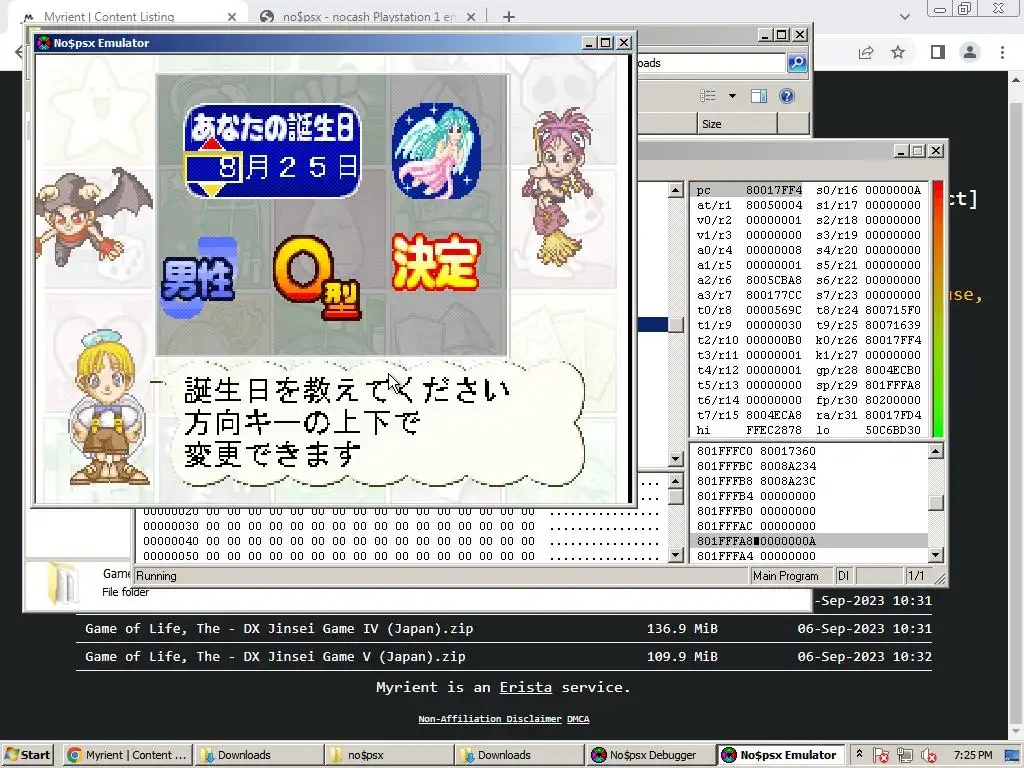This screenshot has width=1024, height=768.
Task: Open the DMCA link
Action: 578,719
